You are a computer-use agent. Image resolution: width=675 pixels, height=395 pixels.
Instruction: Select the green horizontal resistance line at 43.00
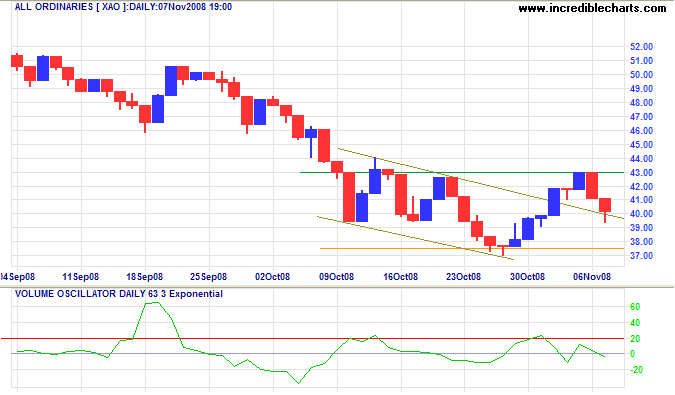(462, 173)
